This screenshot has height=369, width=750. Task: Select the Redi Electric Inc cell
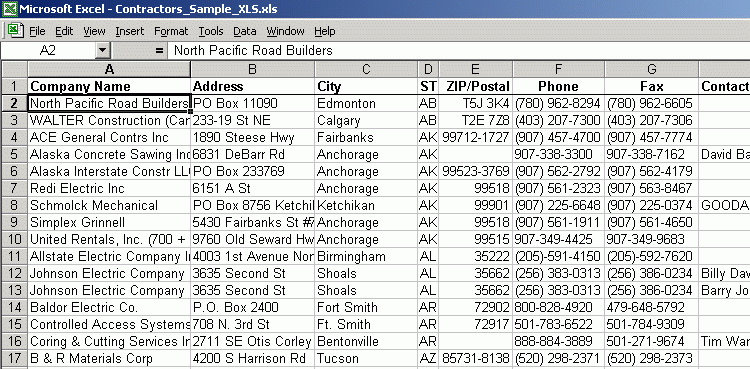109,188
